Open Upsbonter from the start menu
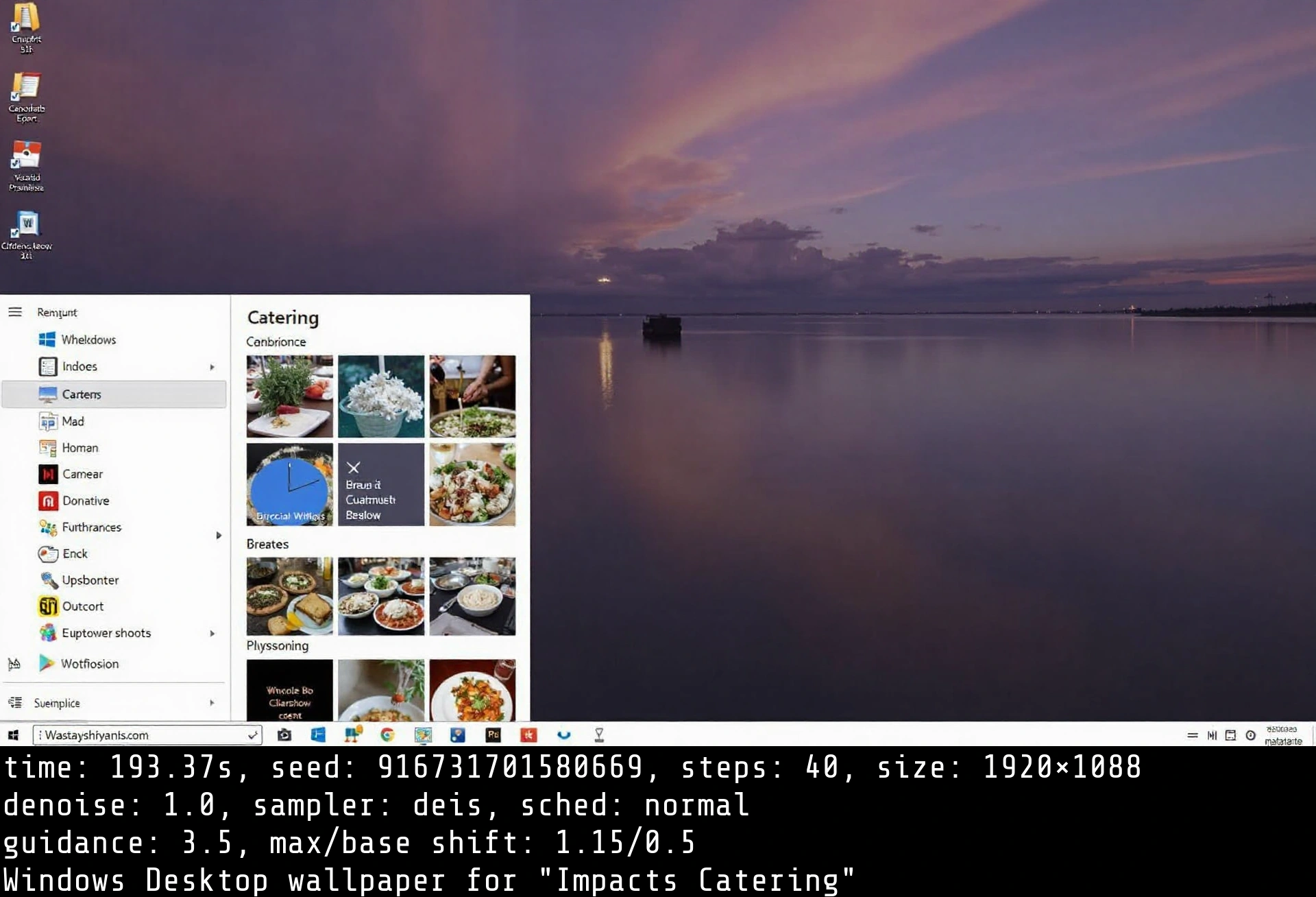 coord(89,579)
